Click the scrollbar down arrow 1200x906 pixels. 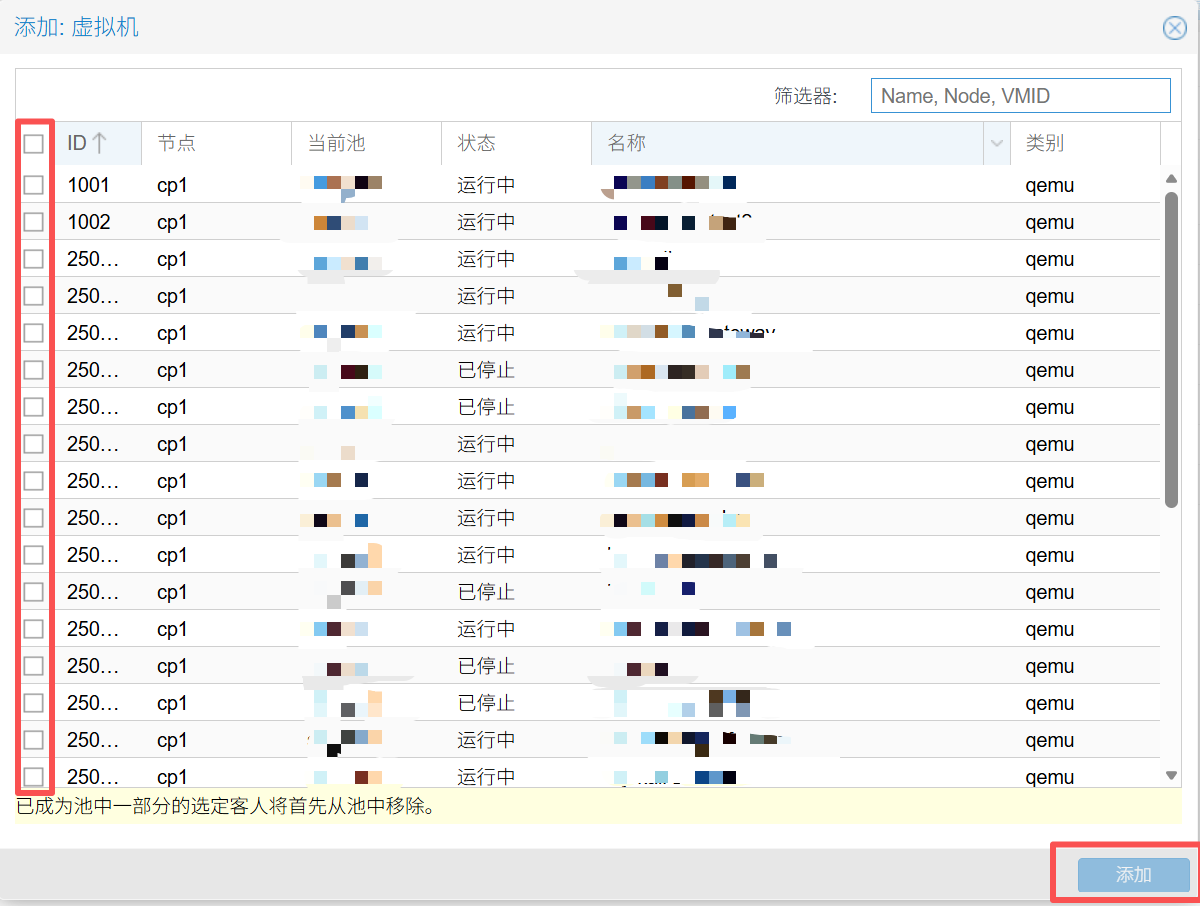[1172, 775]
